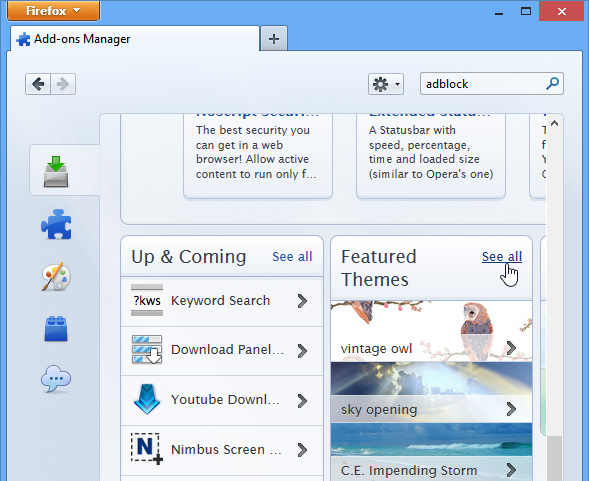Go forward with the right arrow button
The width and height of the screenshot is (589, 481).
tap(63, 84)
